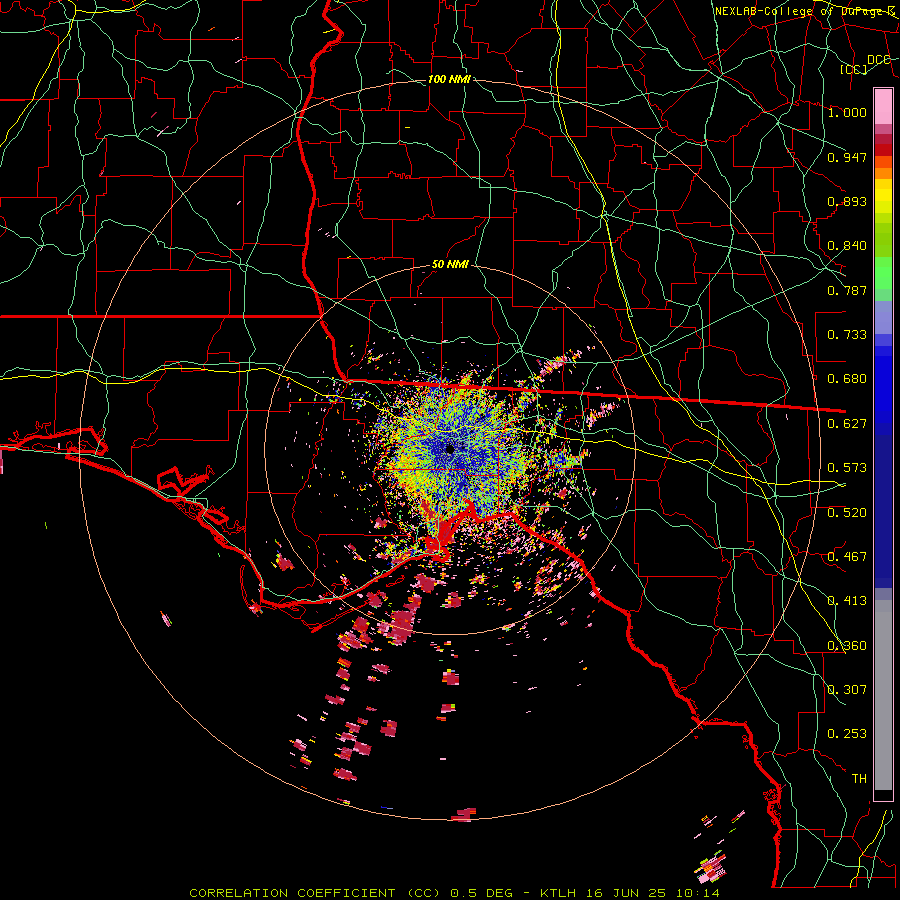Click the 0.573 scale value
The height and width of the screenshot is (900, 900).
847,468
